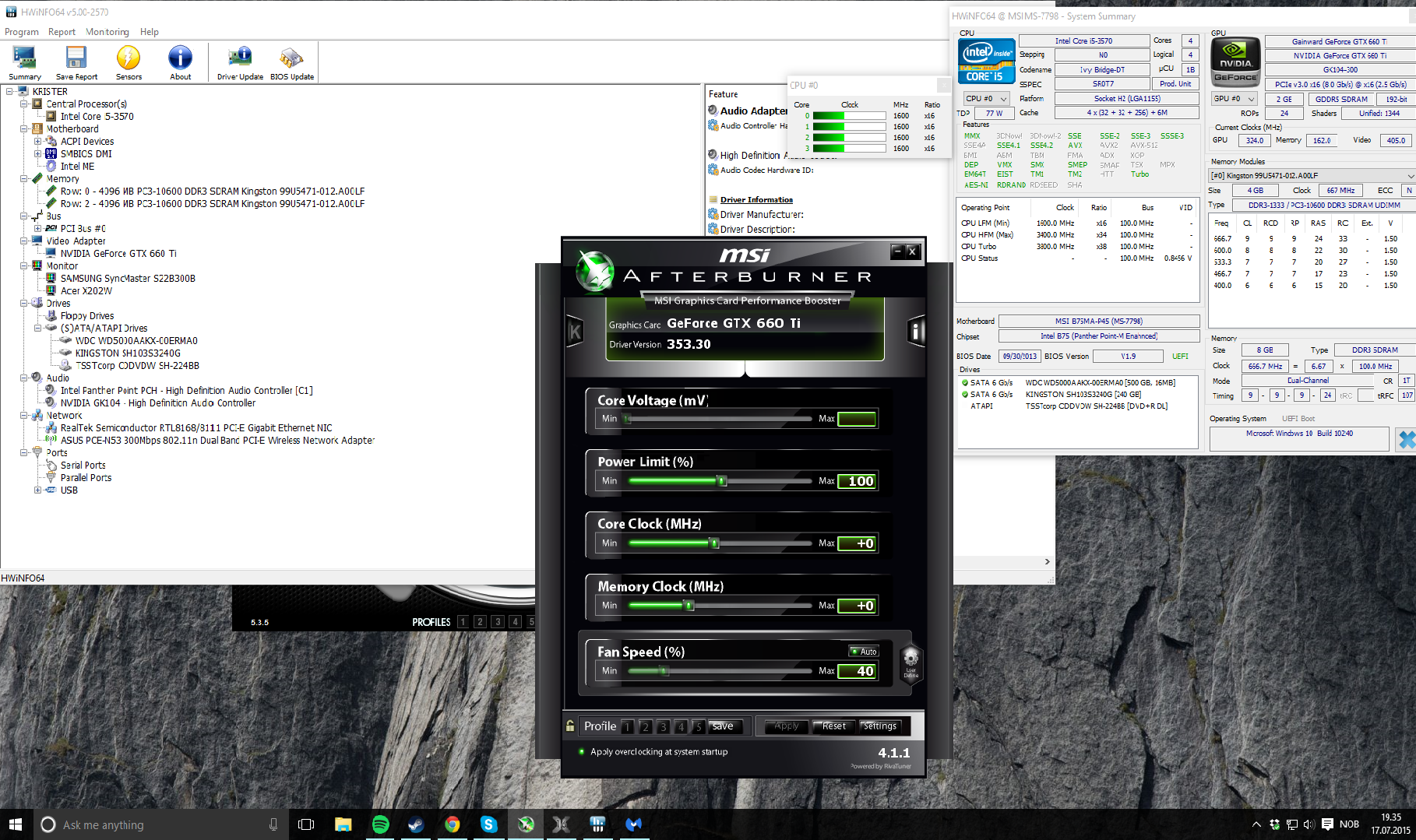Viewport: 1416px width, 840px height.
Task: Click the NVIDIA GeForce logo in System Summary
Action: pyautogui.click(x=1235, y=61)
